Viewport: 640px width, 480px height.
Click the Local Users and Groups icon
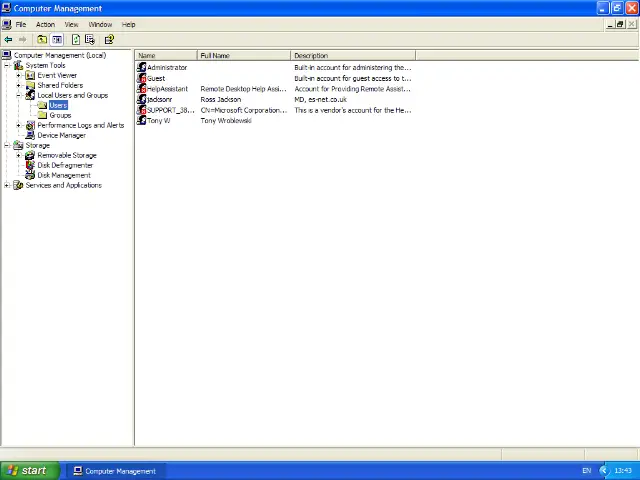(x=30, y=95)
